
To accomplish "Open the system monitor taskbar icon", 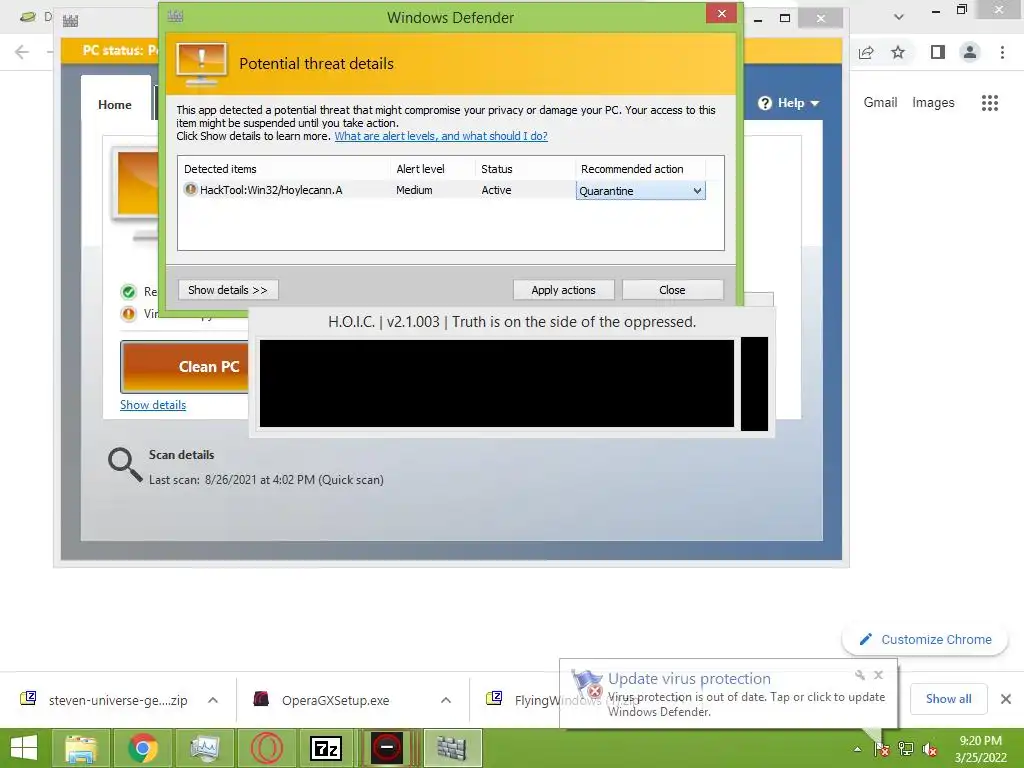I will click(x=204, y=748).
